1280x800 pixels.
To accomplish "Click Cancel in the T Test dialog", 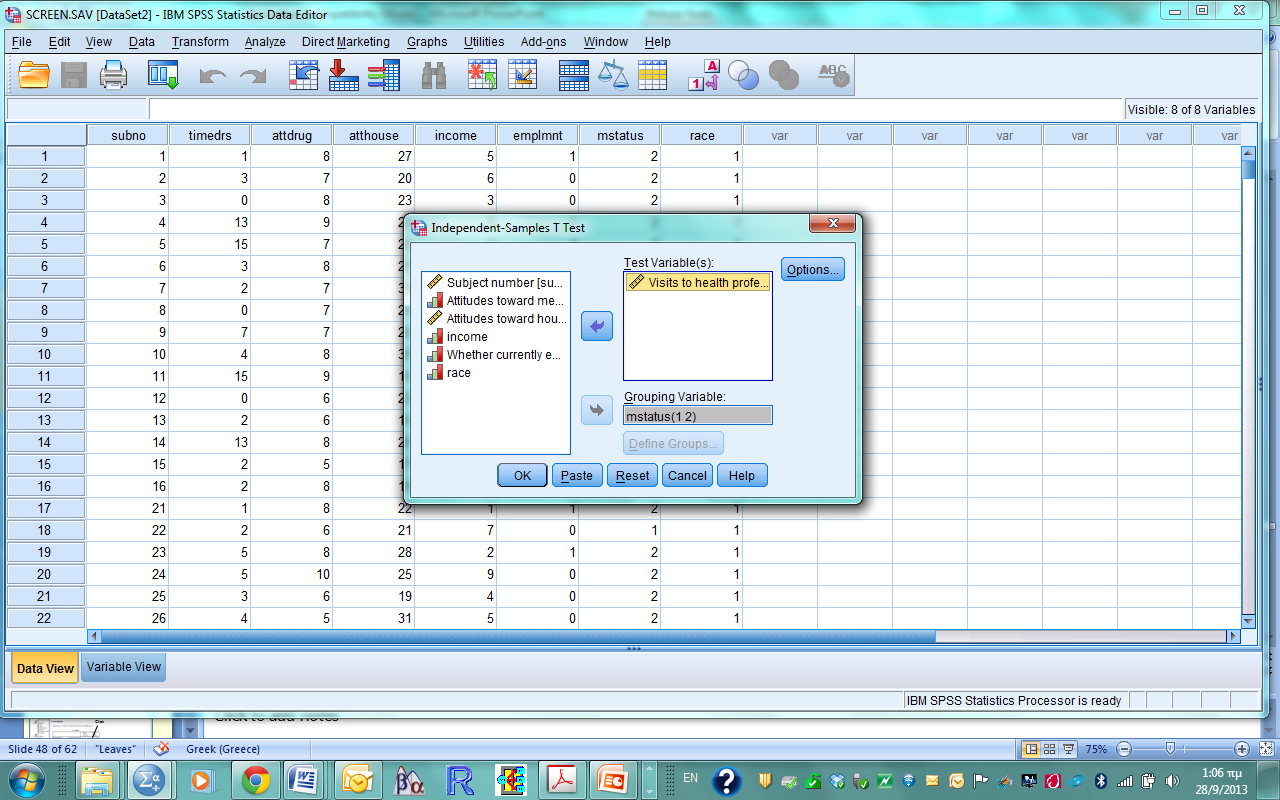I will coord(687,475).
